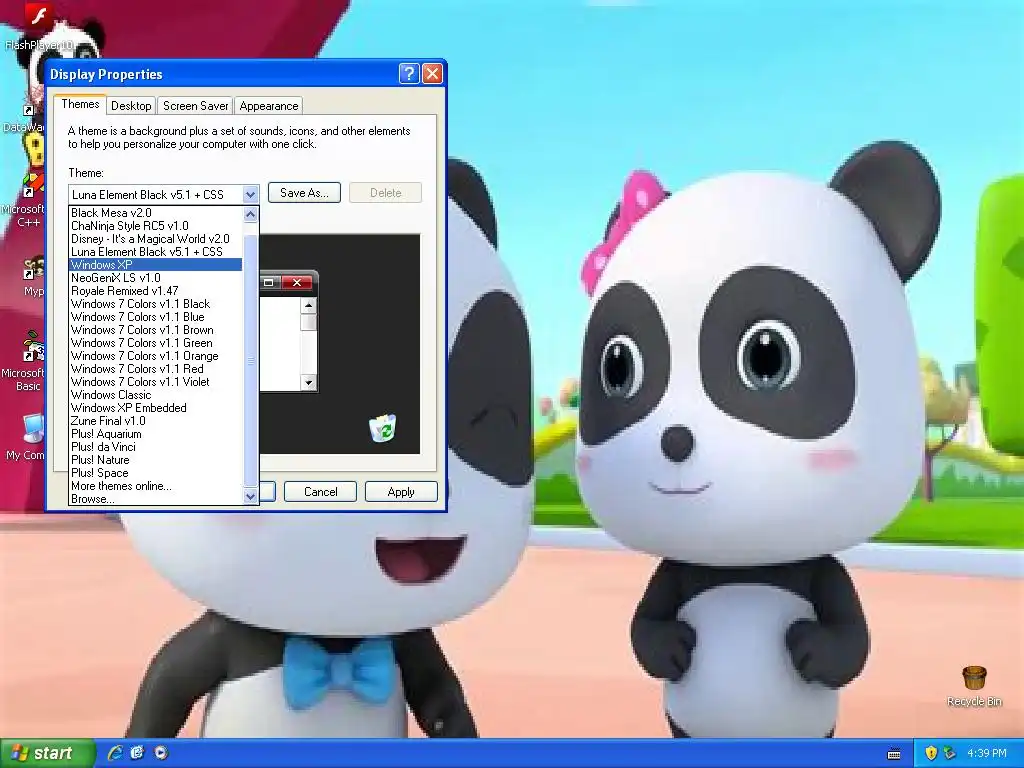Click the second quick launch icon next to Internet Explorer
1024x768 pixels.
137,753
